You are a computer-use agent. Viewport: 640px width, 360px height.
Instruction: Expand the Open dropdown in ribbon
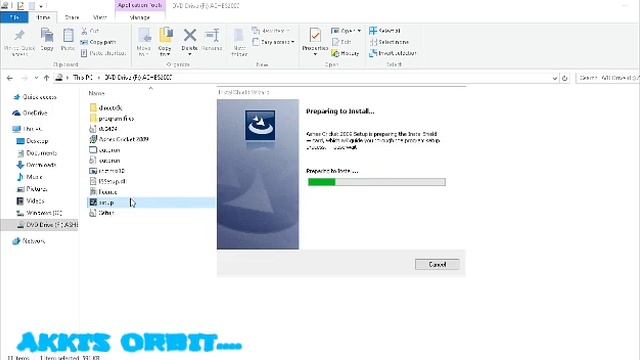[x=346, y=31]
